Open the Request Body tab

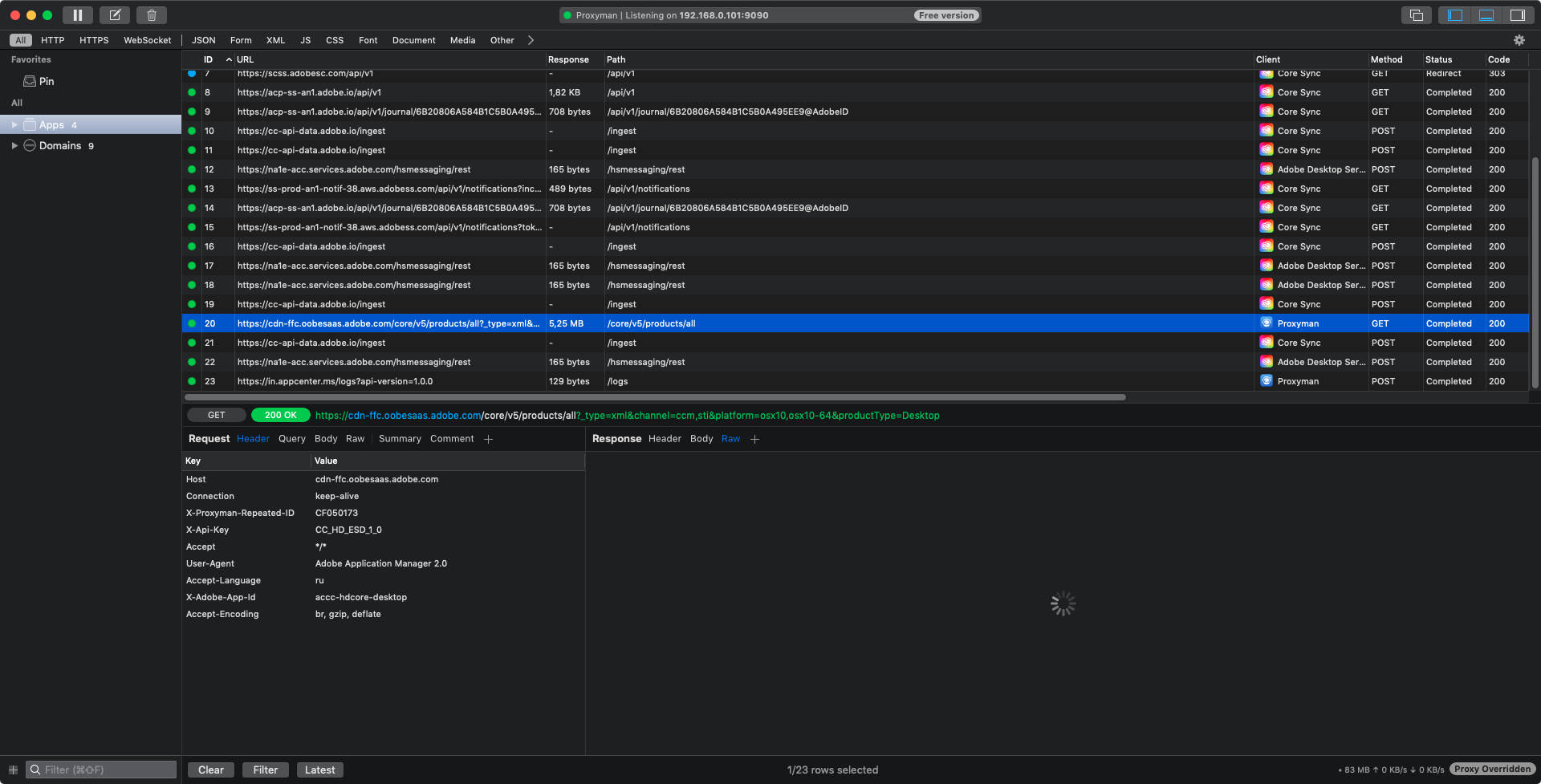(326, 439)
